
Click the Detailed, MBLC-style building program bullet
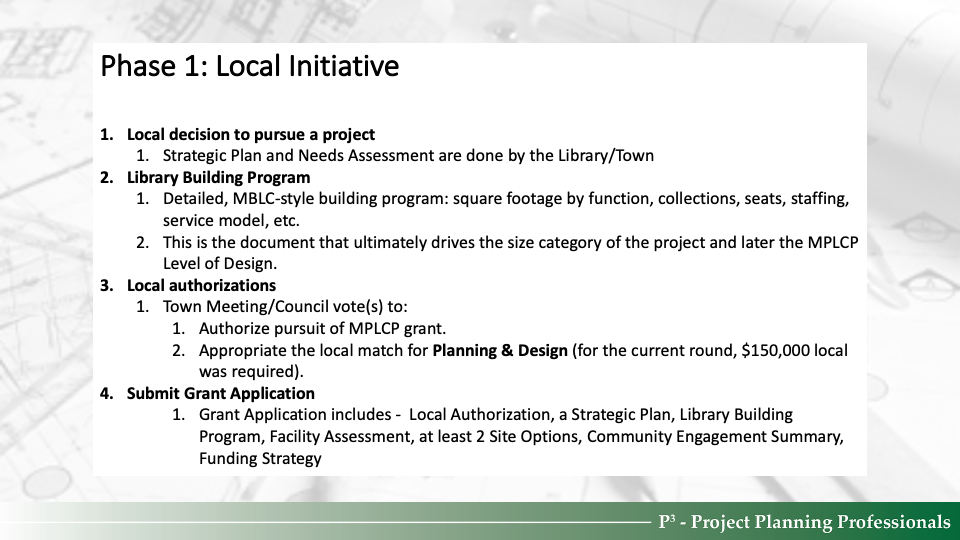pyautogui.click(x=505, y=199)
